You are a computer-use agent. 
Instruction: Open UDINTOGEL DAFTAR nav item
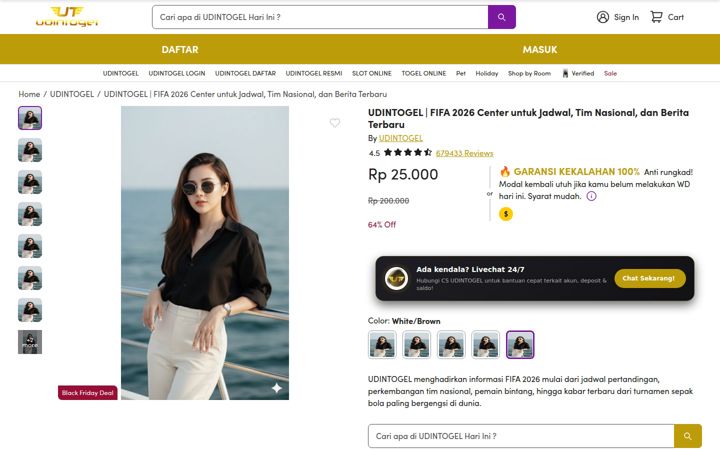coord(246,73)
